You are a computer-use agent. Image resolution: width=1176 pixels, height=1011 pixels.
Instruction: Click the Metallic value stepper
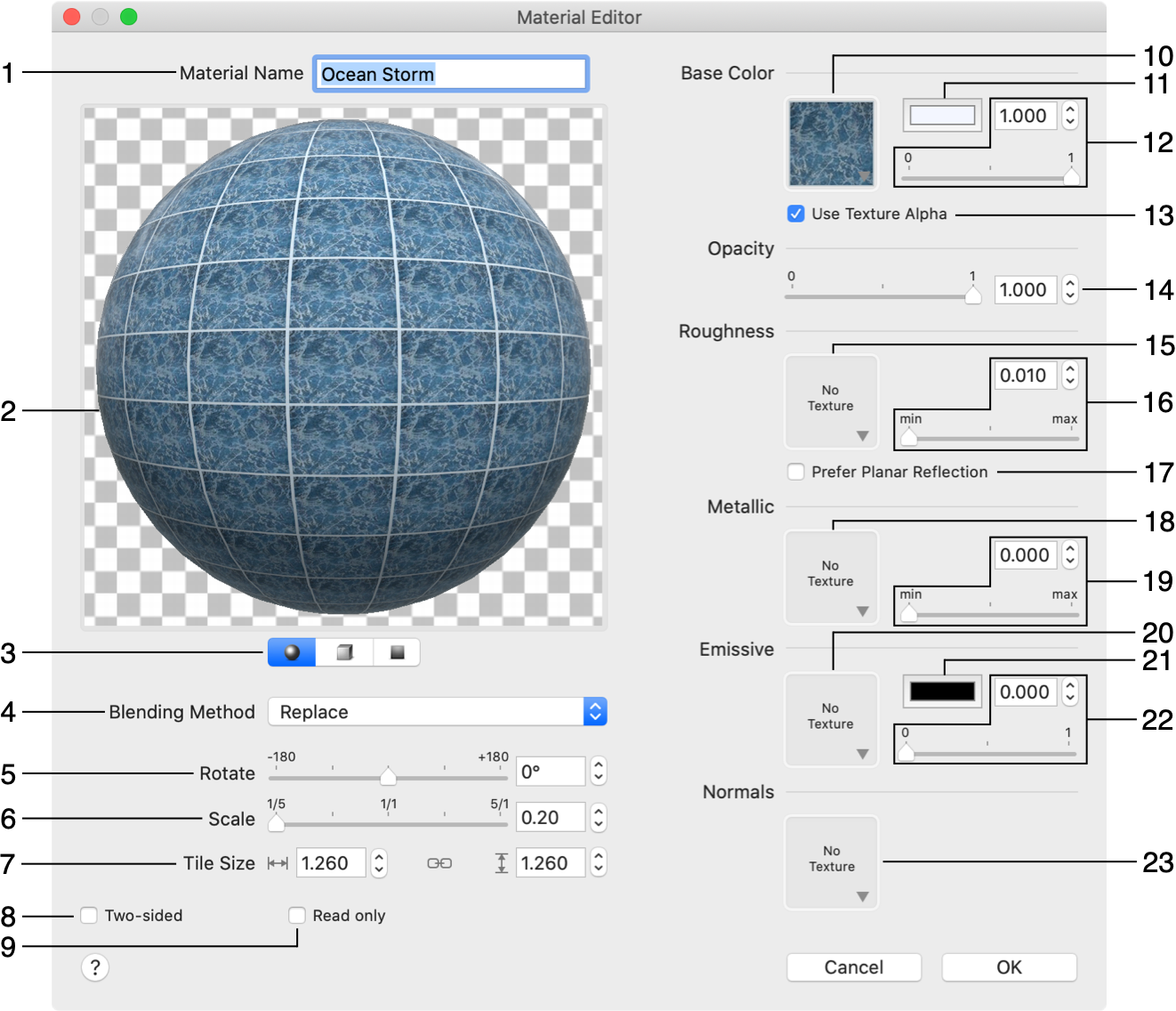coord(1070,555)
